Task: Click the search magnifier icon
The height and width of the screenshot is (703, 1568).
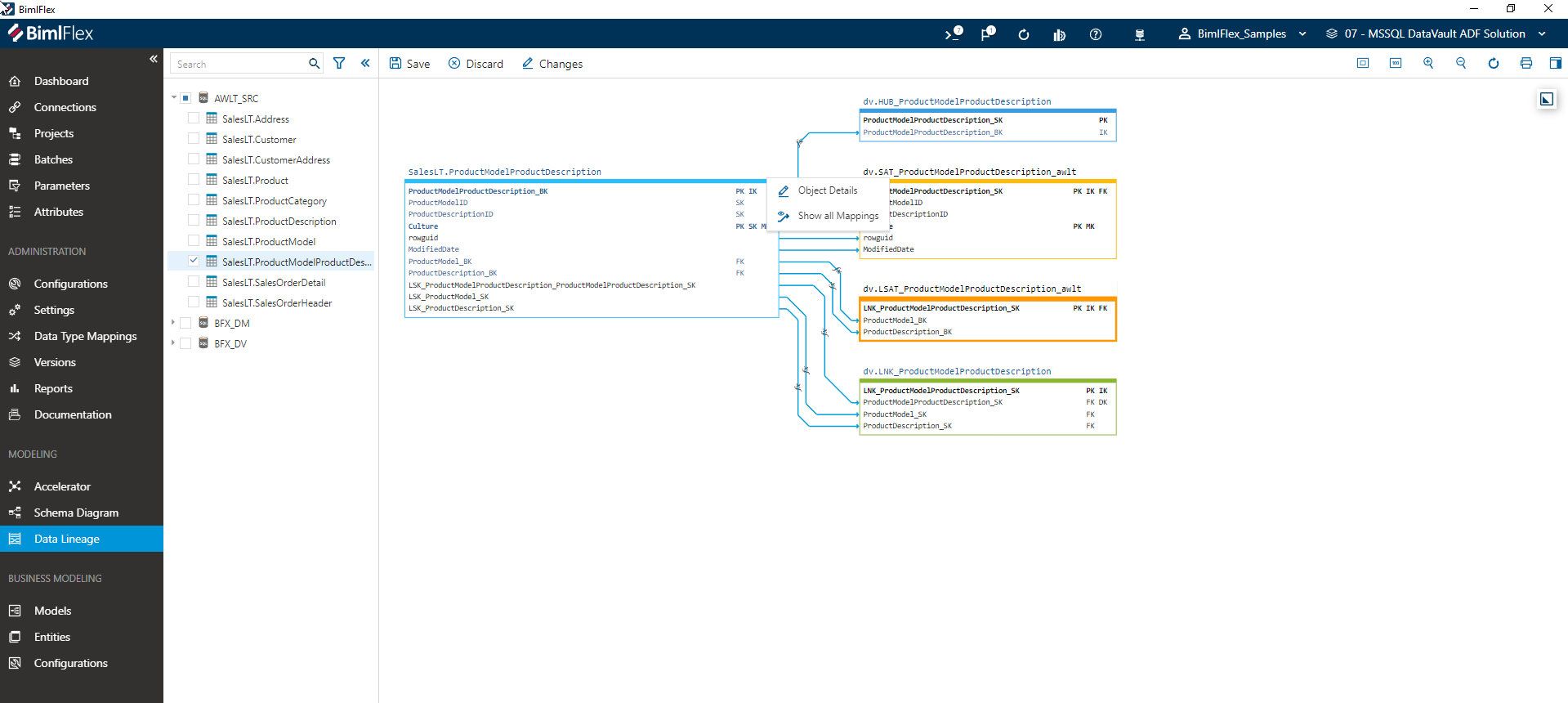Action: [x=315, y=64]
